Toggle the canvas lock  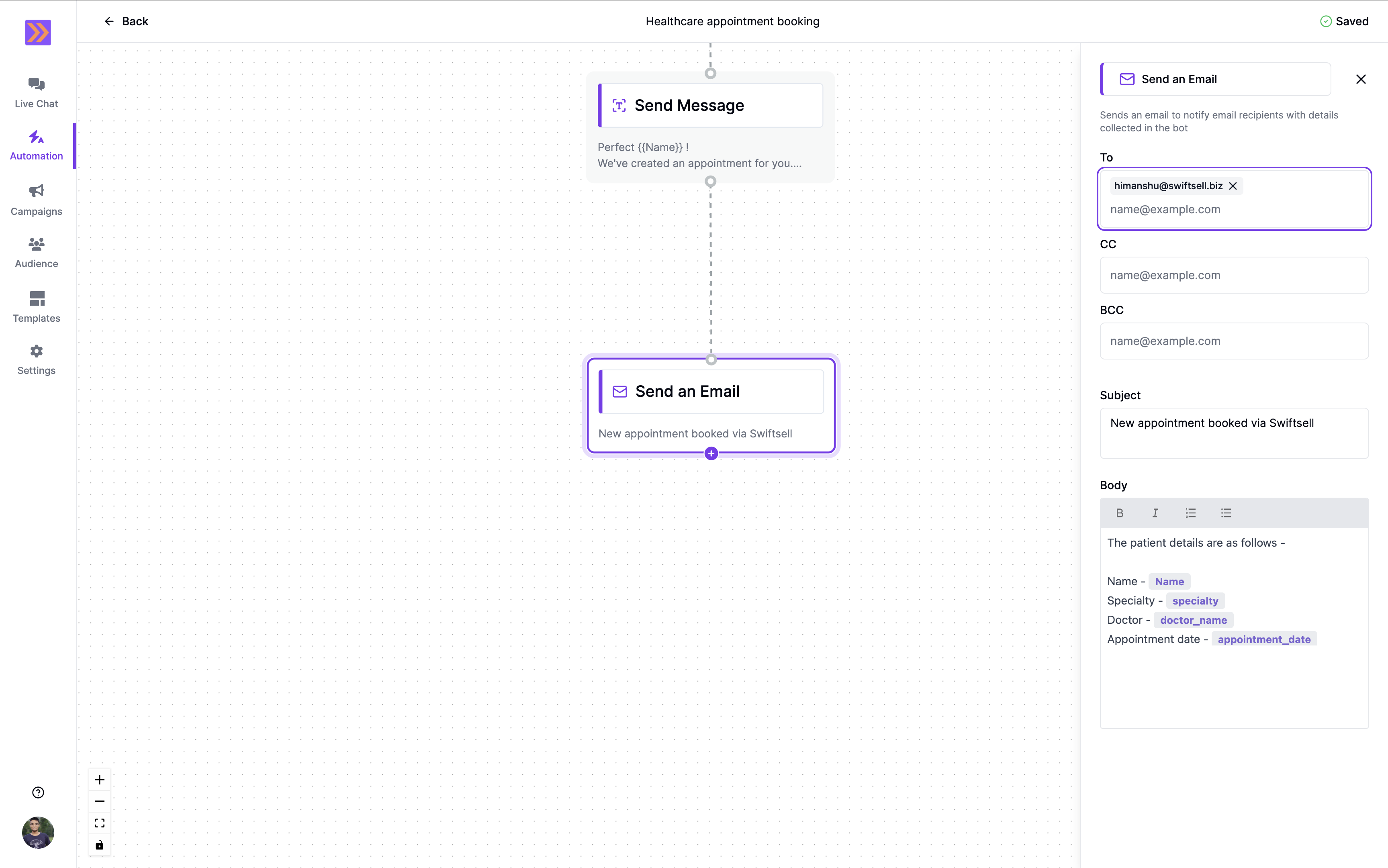pyautogui.click(x=99, y=844)
